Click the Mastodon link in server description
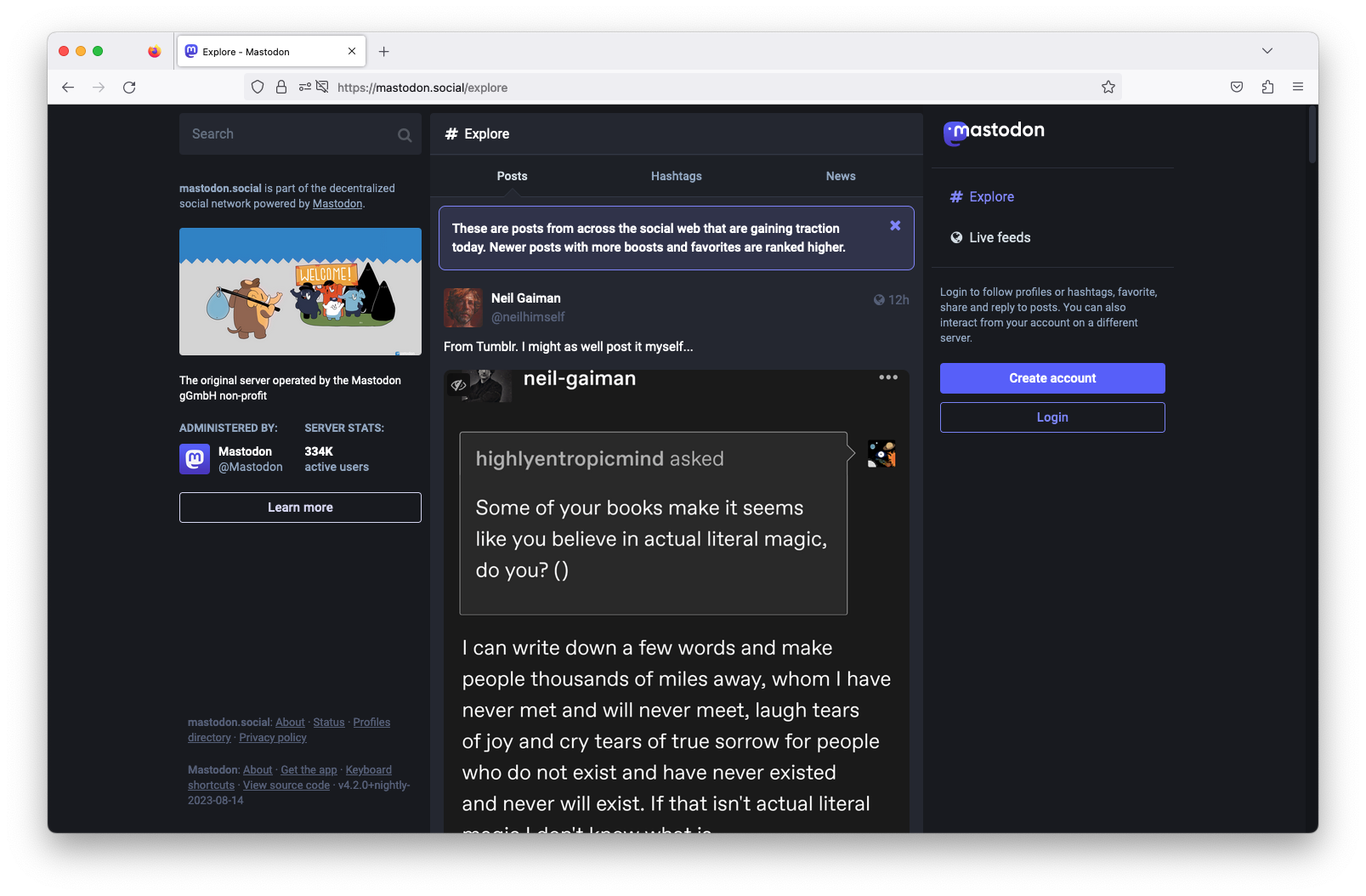This screenshot has height=896, width=1366. [x=337, y=204]
